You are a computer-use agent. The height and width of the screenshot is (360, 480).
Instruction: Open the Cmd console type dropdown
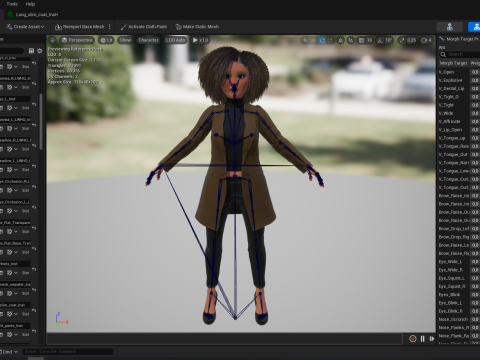pyautogui.click(x=9, y=352)
